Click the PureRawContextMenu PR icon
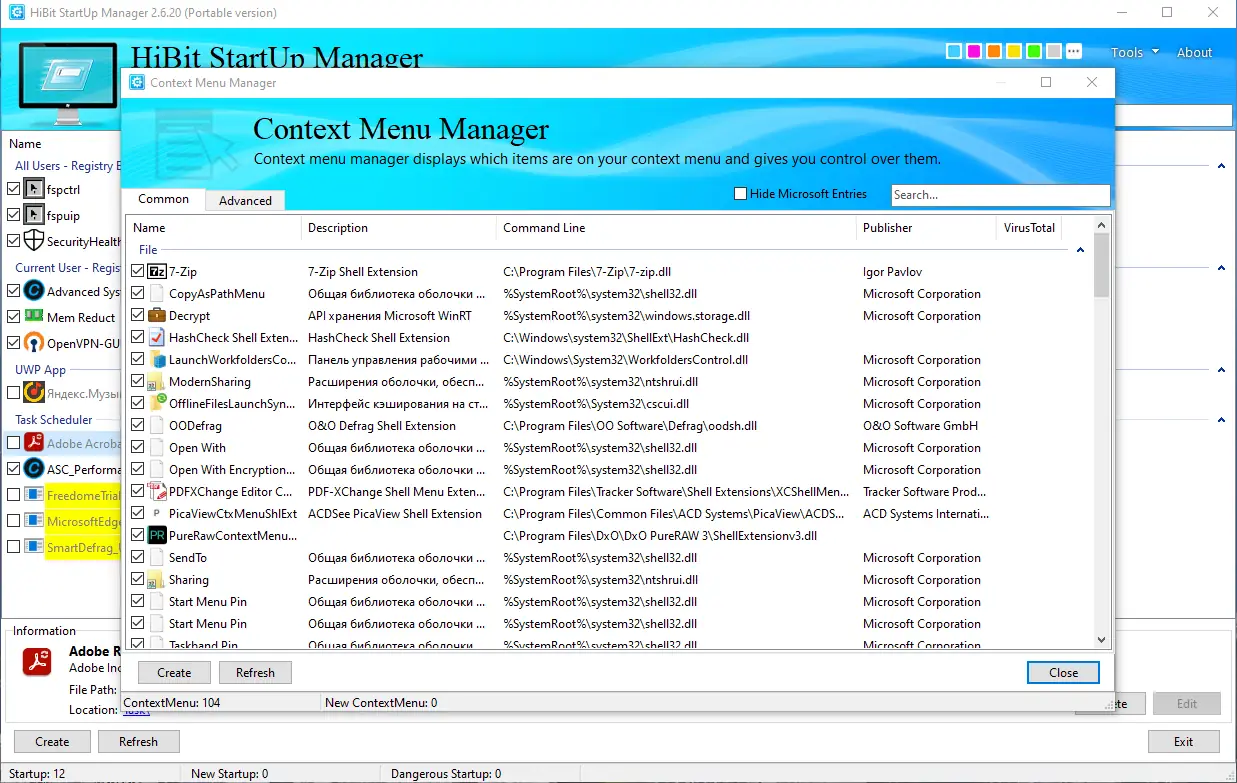1237x783 pixels. pos(157,536)
